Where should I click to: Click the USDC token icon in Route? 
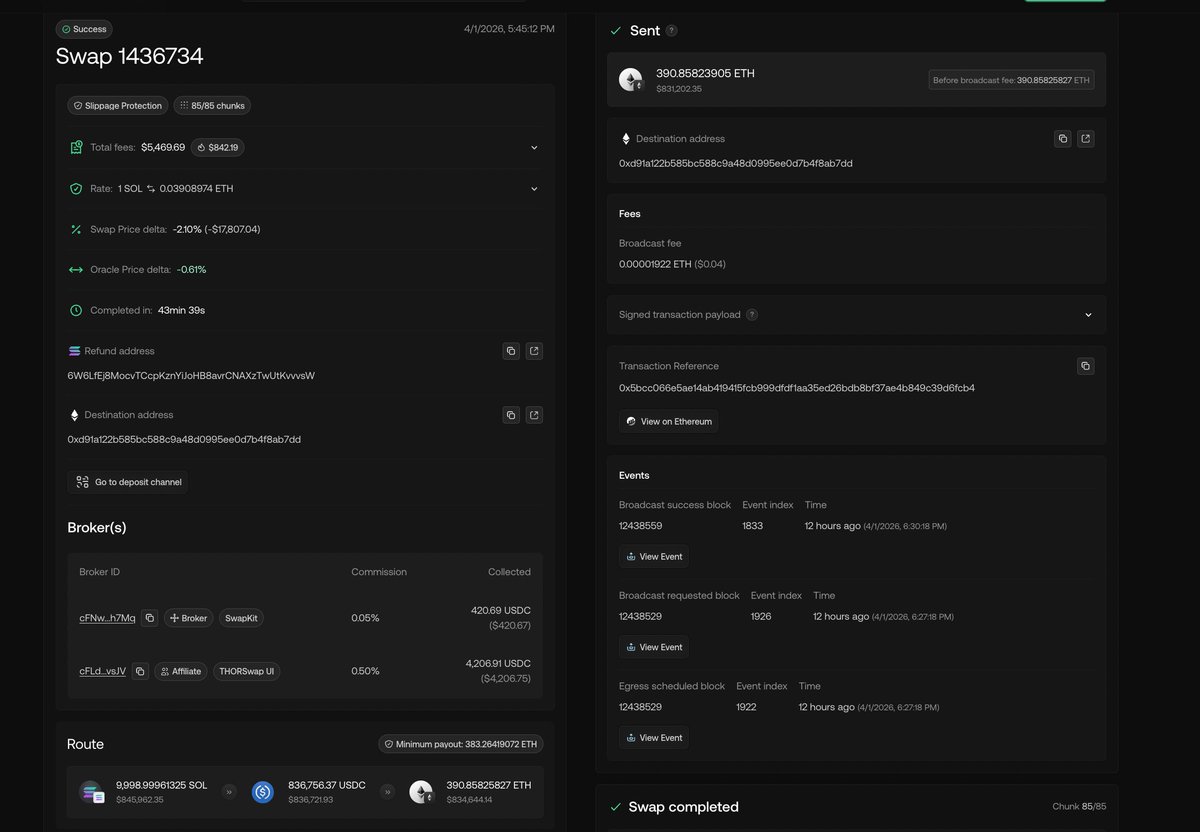click(263, 792)
